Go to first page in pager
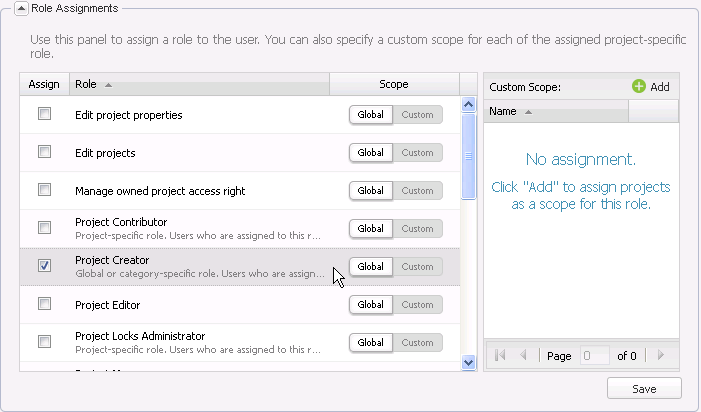The height and width of the screenshot is (412, 701). pyautogui.click(x=500, y=355)
